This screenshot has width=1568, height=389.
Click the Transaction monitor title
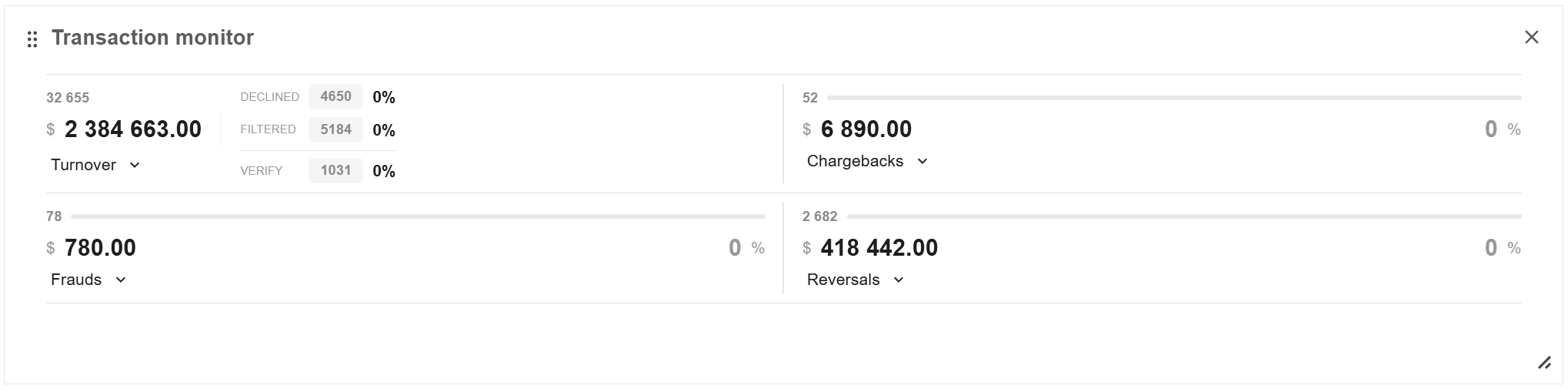[x=152, y=38]
